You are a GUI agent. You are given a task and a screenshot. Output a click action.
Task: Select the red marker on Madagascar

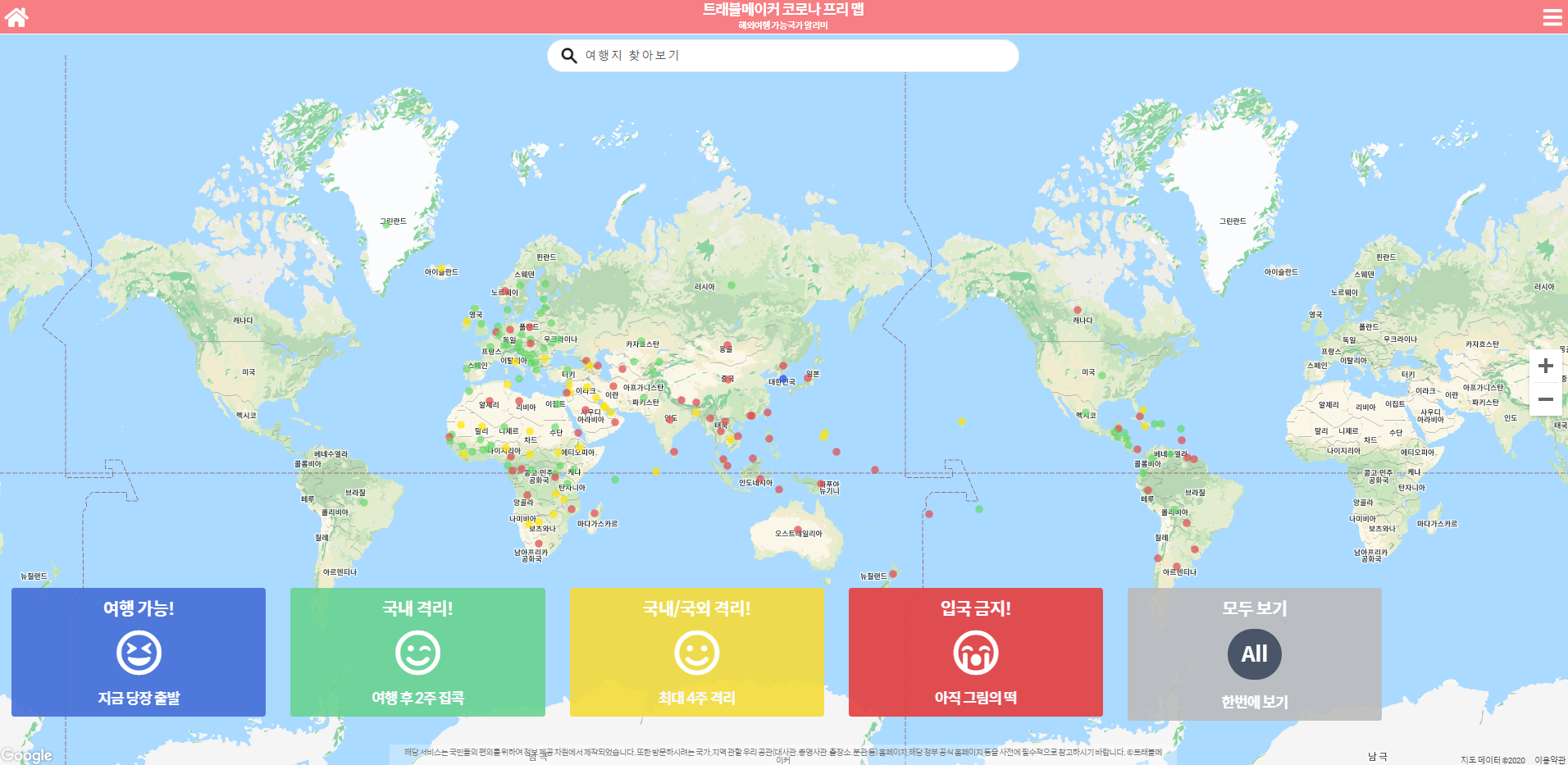pos(595,514)
